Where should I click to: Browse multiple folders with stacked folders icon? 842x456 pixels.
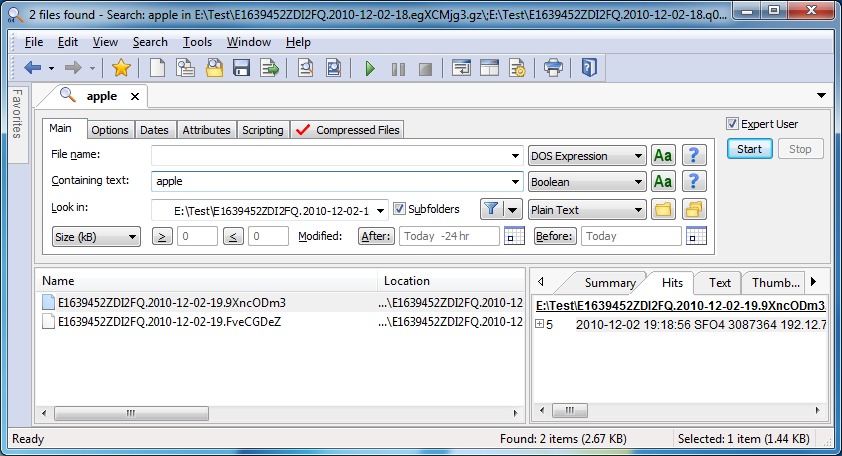694,209
